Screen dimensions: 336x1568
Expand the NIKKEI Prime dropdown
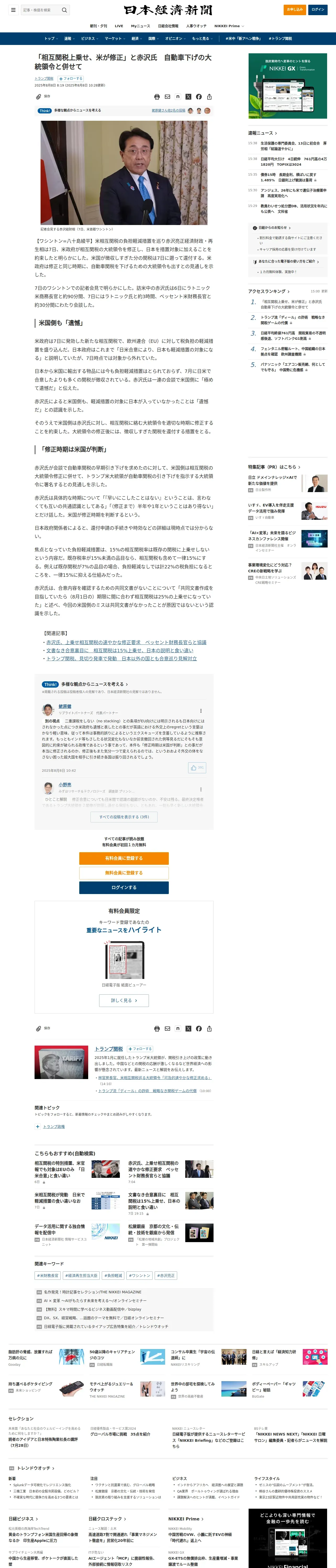click(229, 26)
